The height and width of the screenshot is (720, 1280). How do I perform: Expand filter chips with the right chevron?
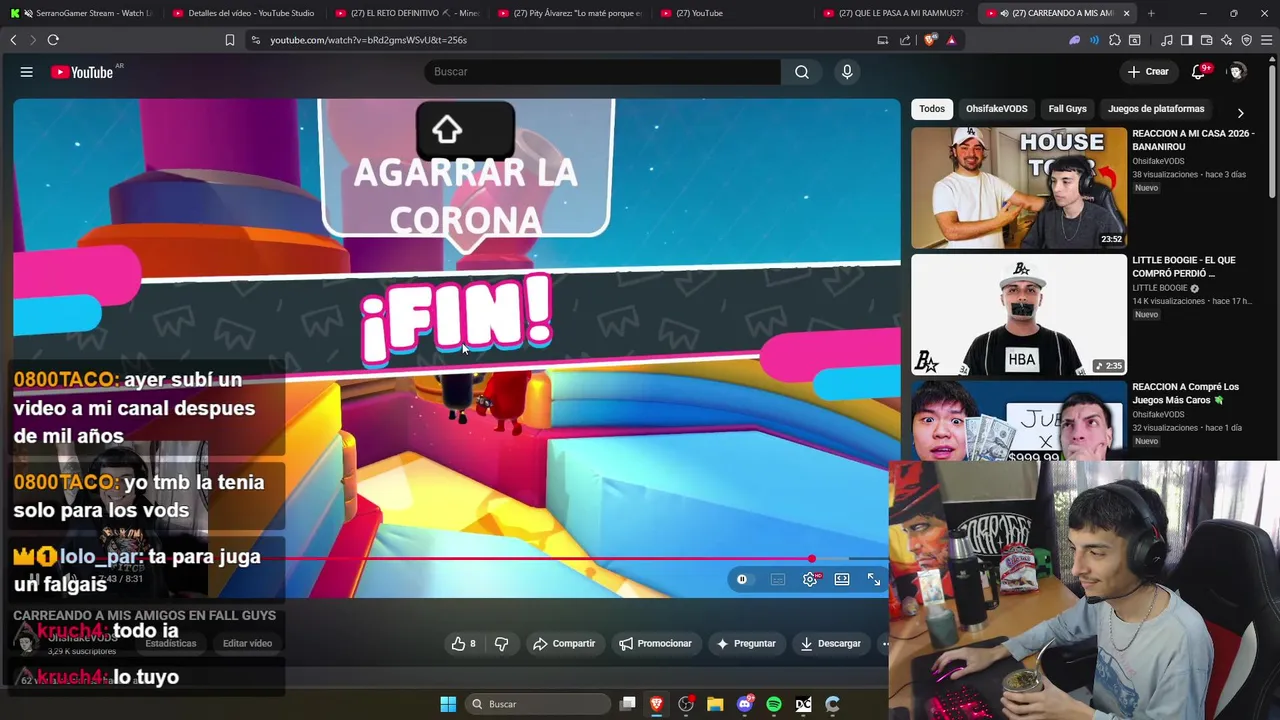[x=1241, y=113]
